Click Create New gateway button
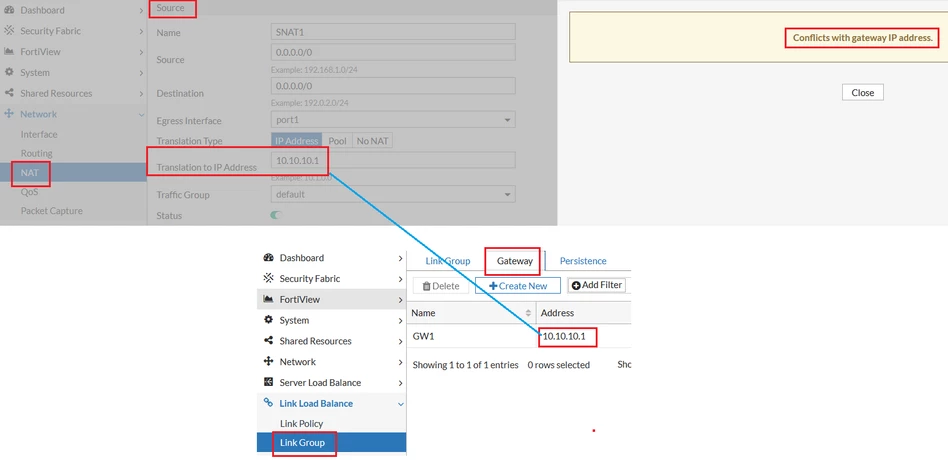This screenshot has height=460, width=948. [x=518, y=286]
